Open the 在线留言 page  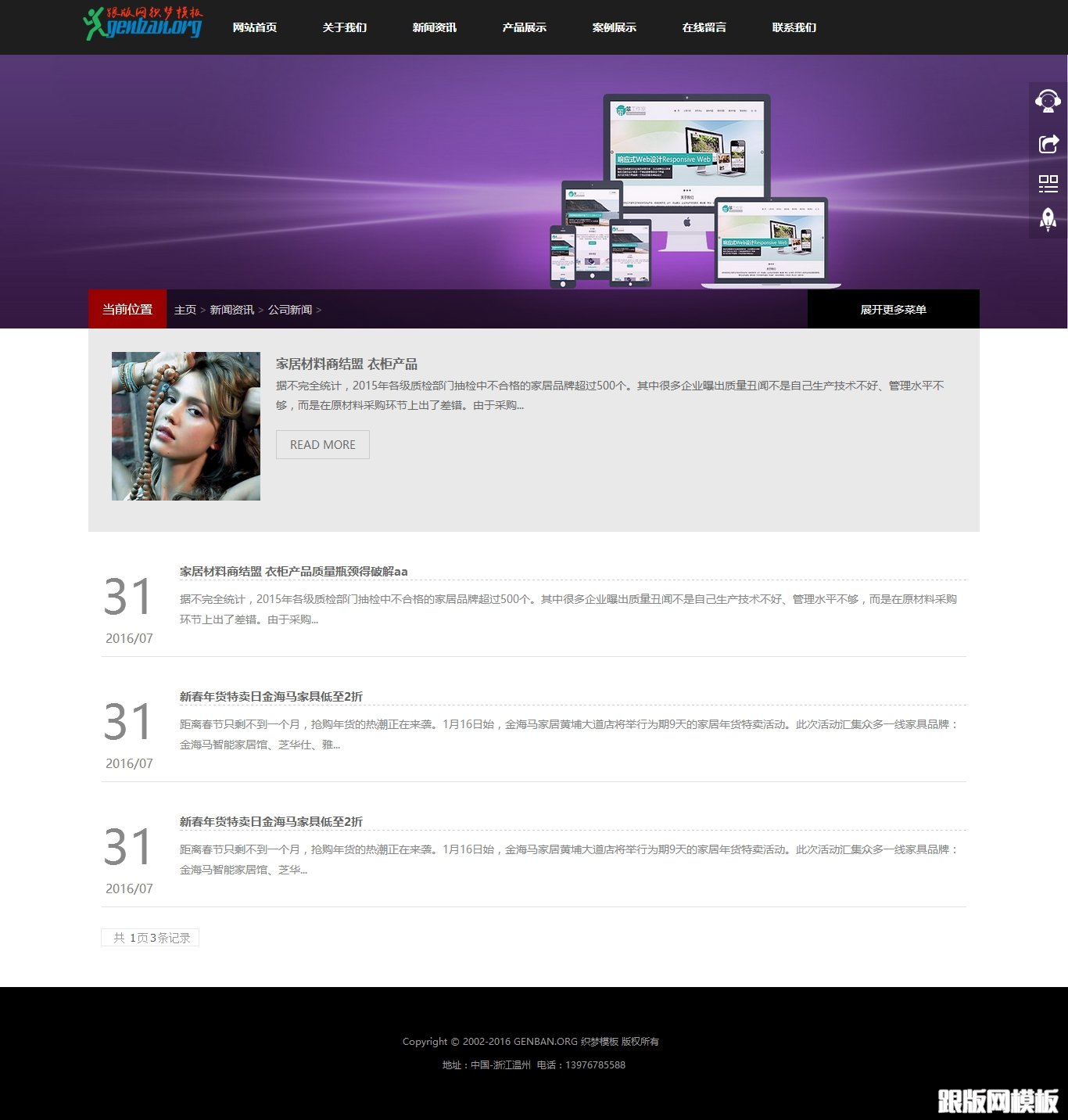[x=704, y=27]
